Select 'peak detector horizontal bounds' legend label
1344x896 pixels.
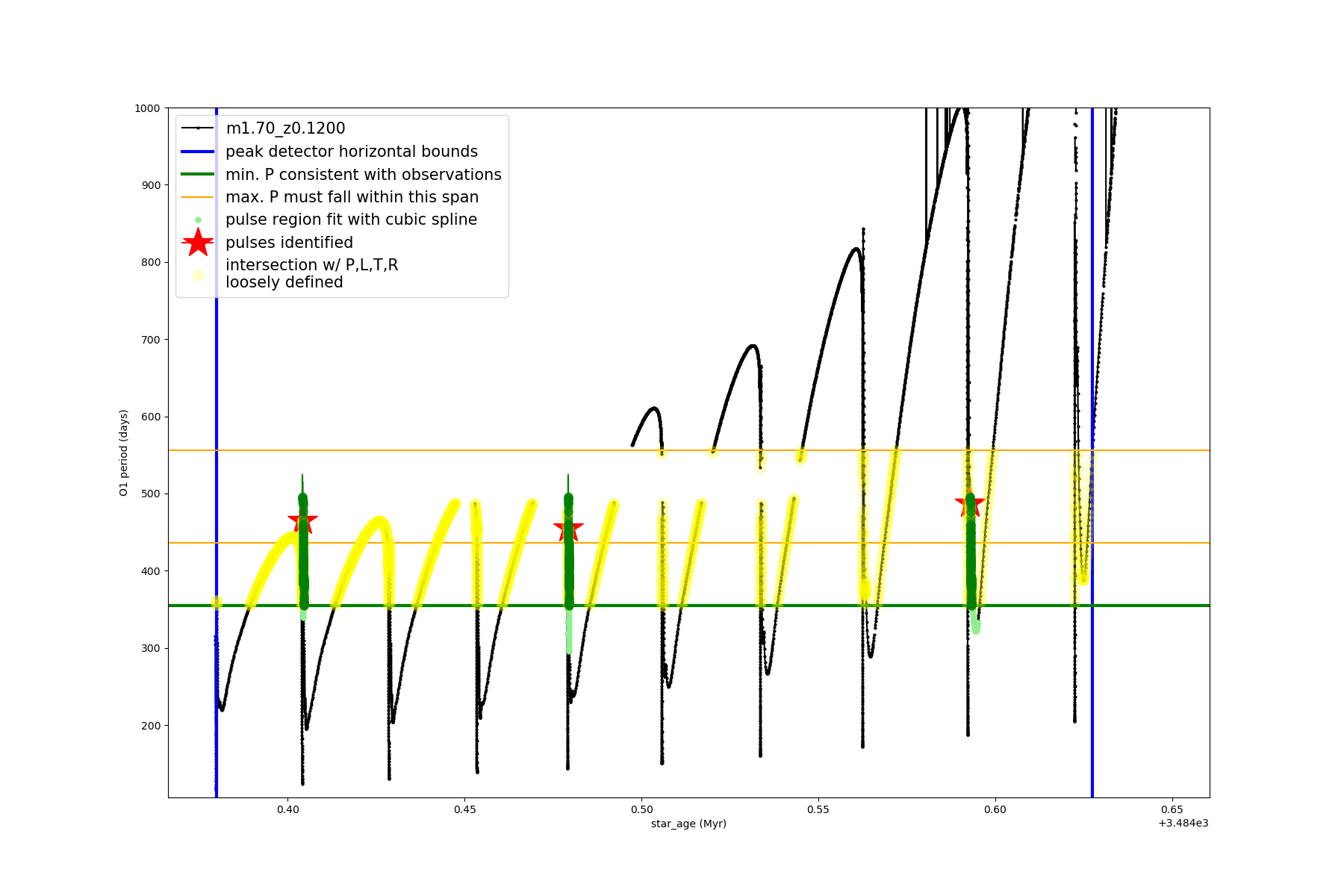(352, 152)
